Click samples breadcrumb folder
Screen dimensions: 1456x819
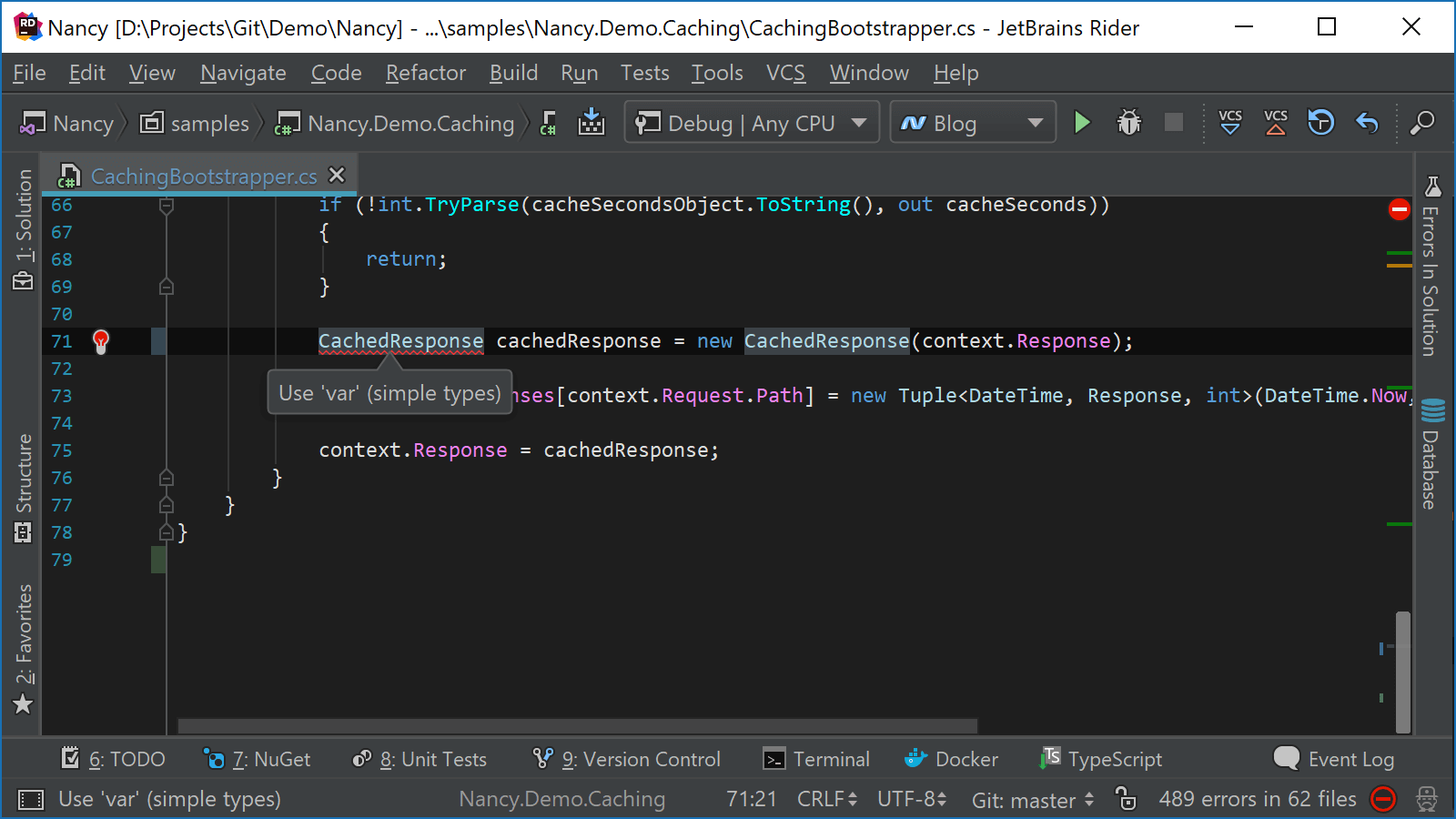195,123
